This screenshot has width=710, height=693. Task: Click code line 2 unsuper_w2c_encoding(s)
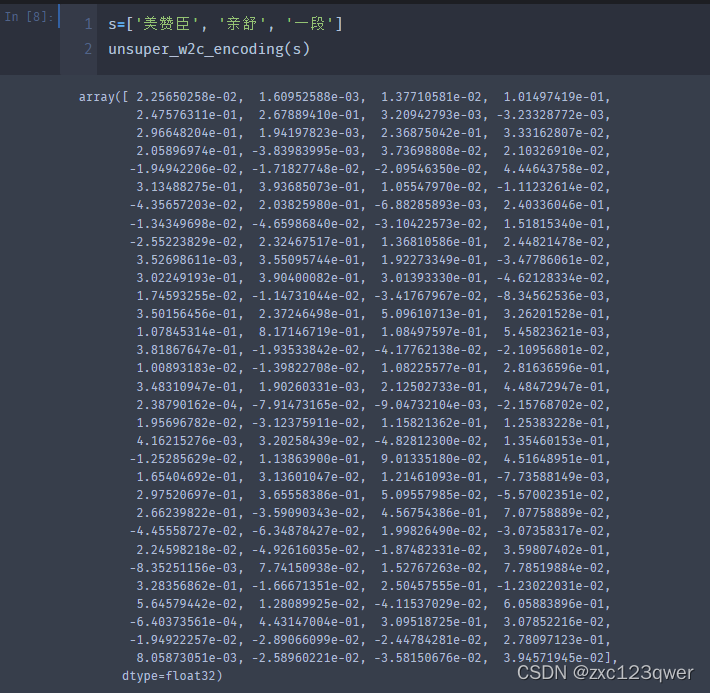[x=209, y=48]
